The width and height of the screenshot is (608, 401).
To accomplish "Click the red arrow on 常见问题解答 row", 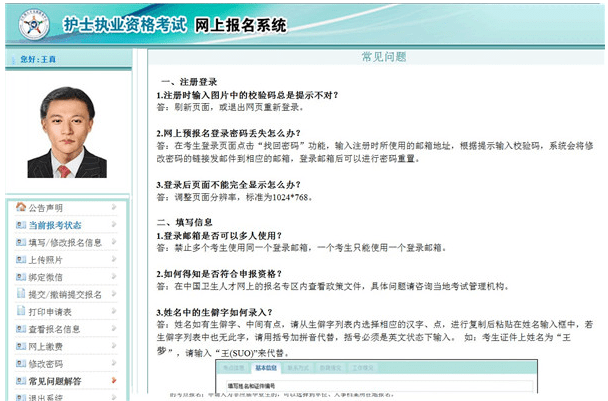I will point(114,380).
